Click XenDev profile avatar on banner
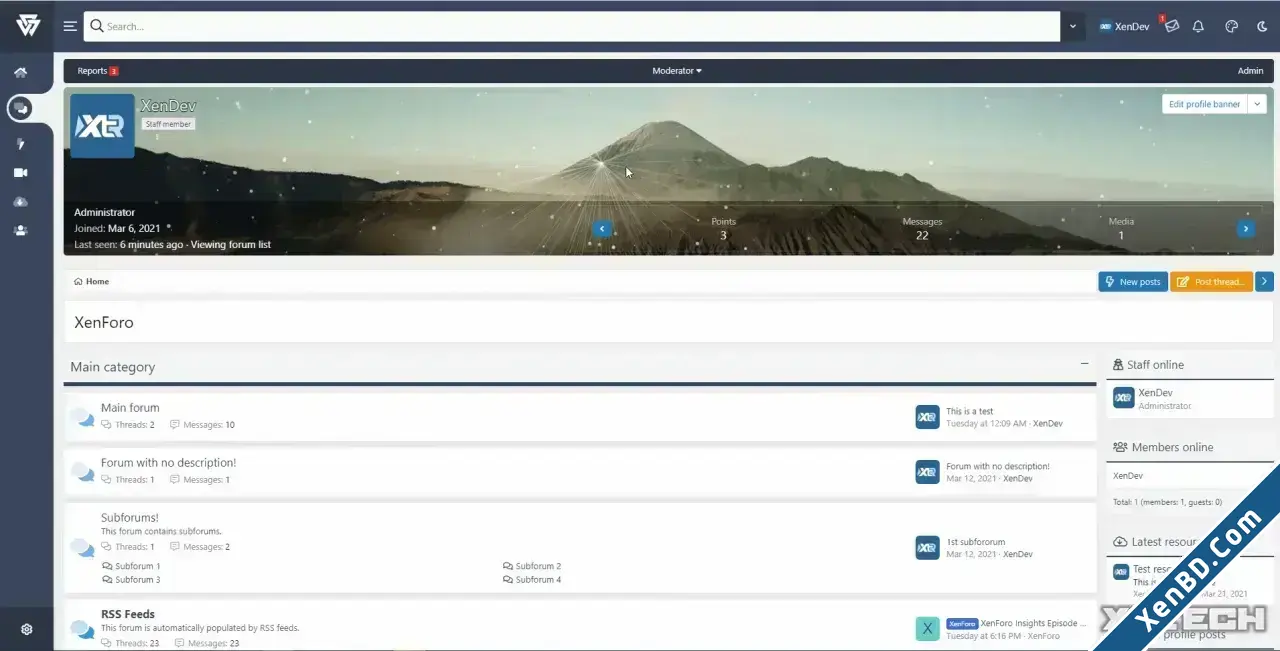 [x=102, y=126]
